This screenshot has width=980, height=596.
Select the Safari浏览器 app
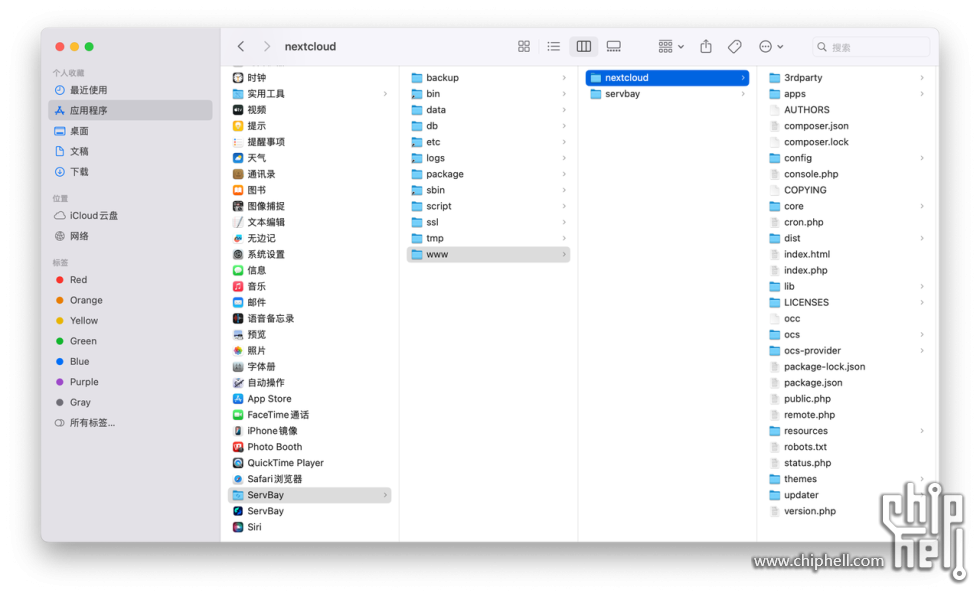pos(309,479)
